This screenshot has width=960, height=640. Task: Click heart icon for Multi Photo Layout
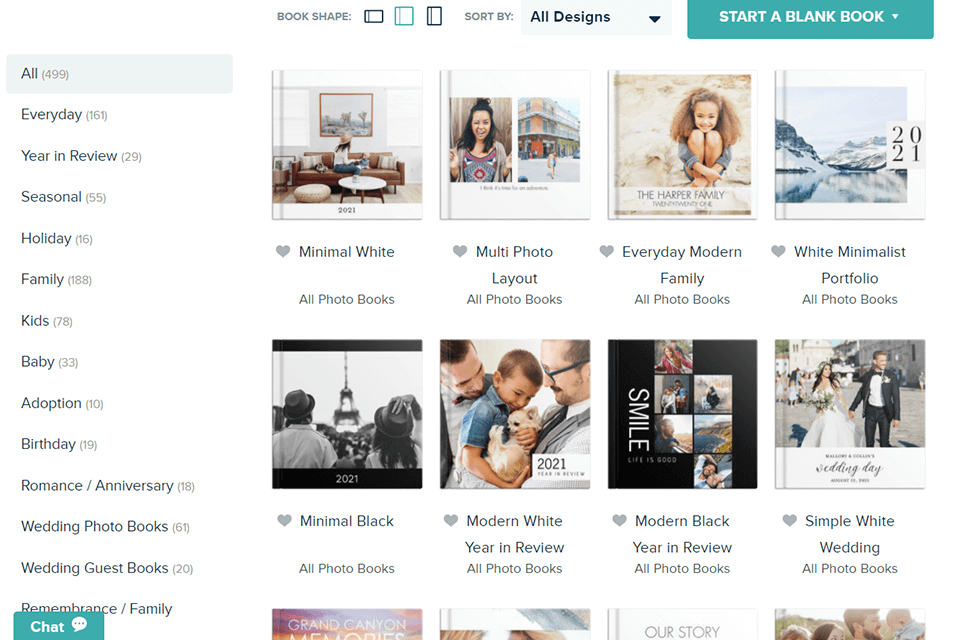[x=460, y=252]
